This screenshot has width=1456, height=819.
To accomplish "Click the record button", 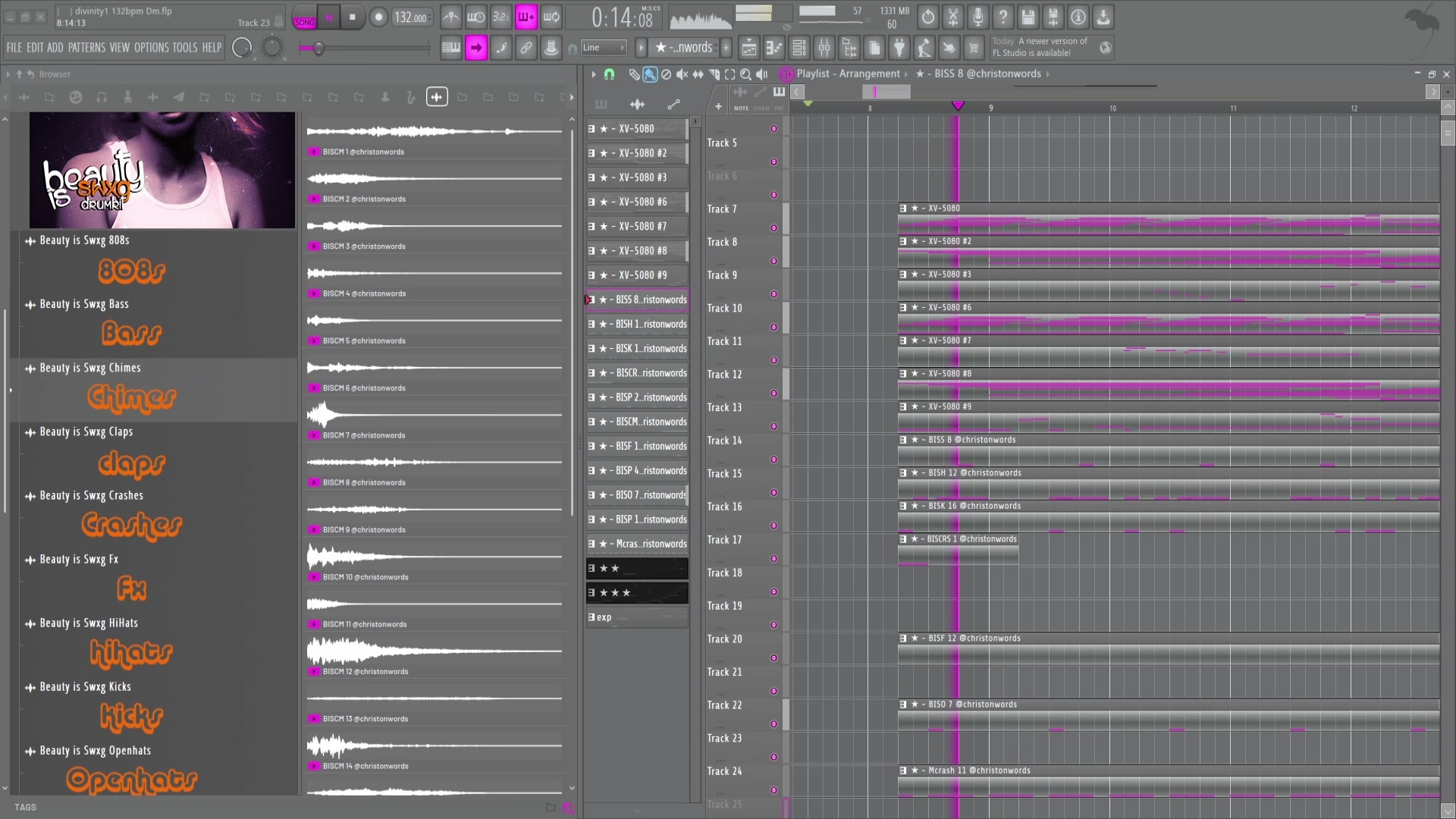I will click(x=378, y=17).
